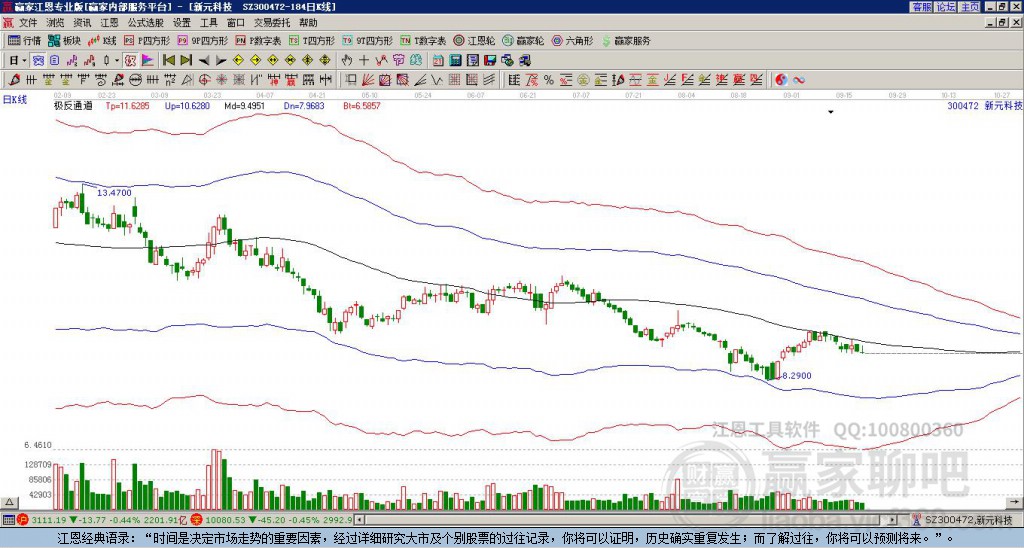Open 赢家服务 service page
This screenshot has width=1024, height=548.
point(626,40)
